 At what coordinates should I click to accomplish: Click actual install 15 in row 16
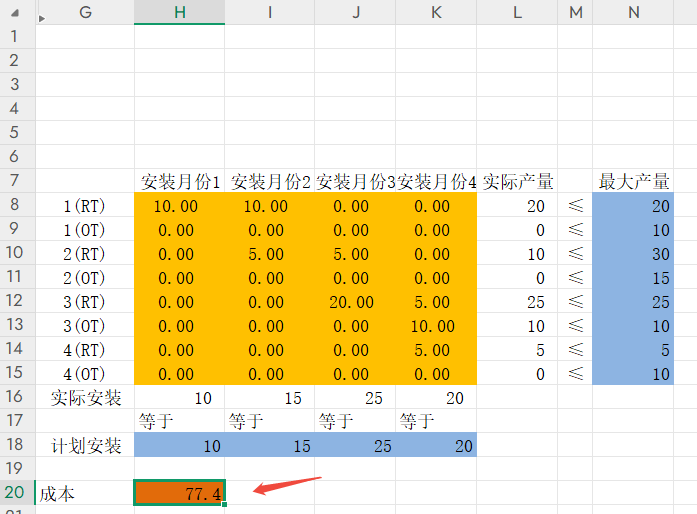[270, 397]
